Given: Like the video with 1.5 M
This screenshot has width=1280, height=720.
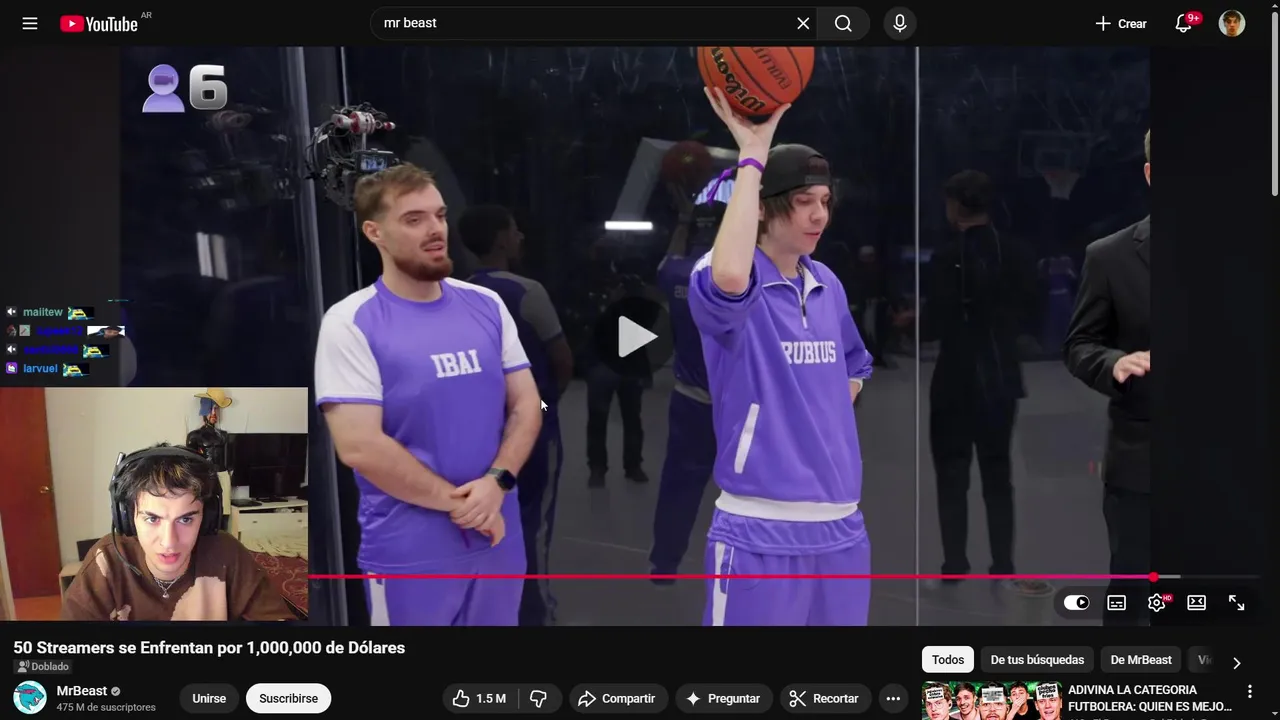Looking at the screenshot, I should click(x=480, y=698).
